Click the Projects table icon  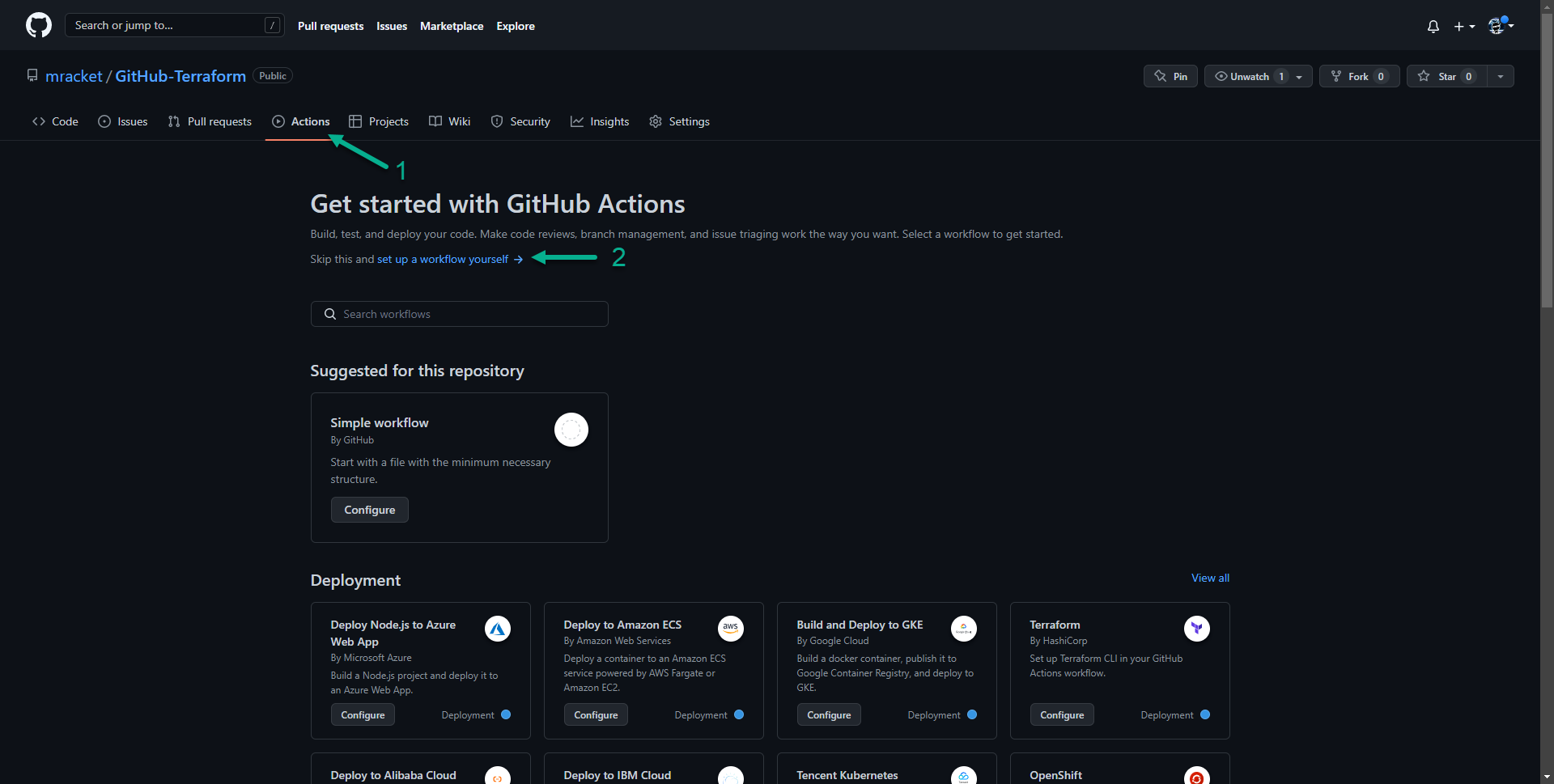pyautogui.click(x=355, y=121)
